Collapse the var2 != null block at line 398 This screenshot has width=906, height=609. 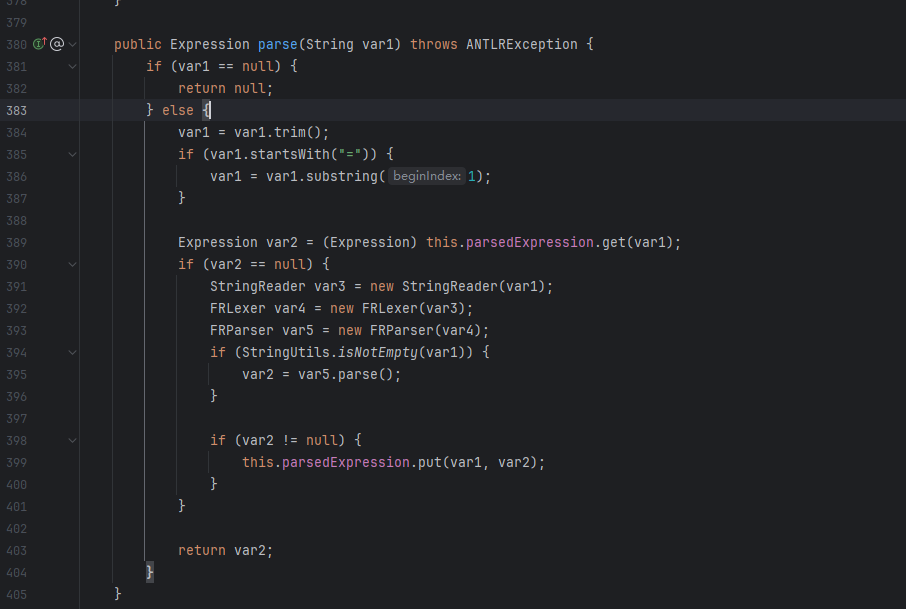[x=73, y=440]
